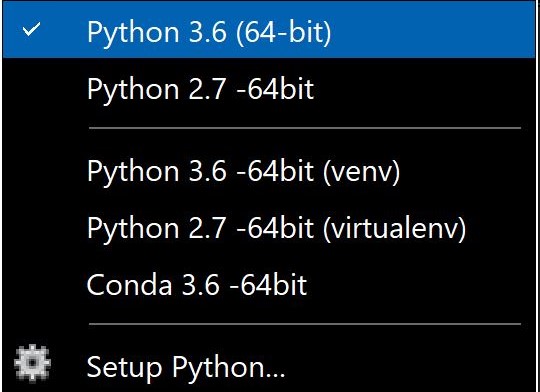Click the gear icon beside Setup Python
The image size is (540, 392).
click(32, 363)
